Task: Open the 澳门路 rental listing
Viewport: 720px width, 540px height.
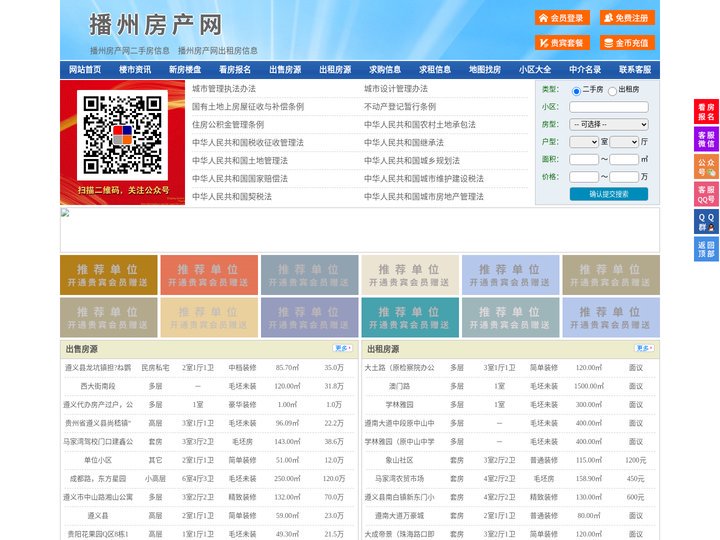Action: click(399, 386)
